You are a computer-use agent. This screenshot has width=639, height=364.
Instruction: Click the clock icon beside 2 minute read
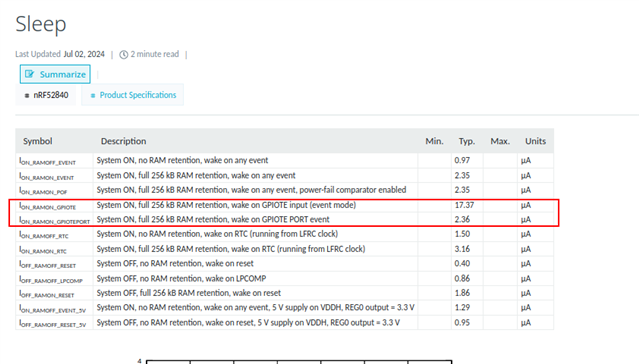coord(123,55)
